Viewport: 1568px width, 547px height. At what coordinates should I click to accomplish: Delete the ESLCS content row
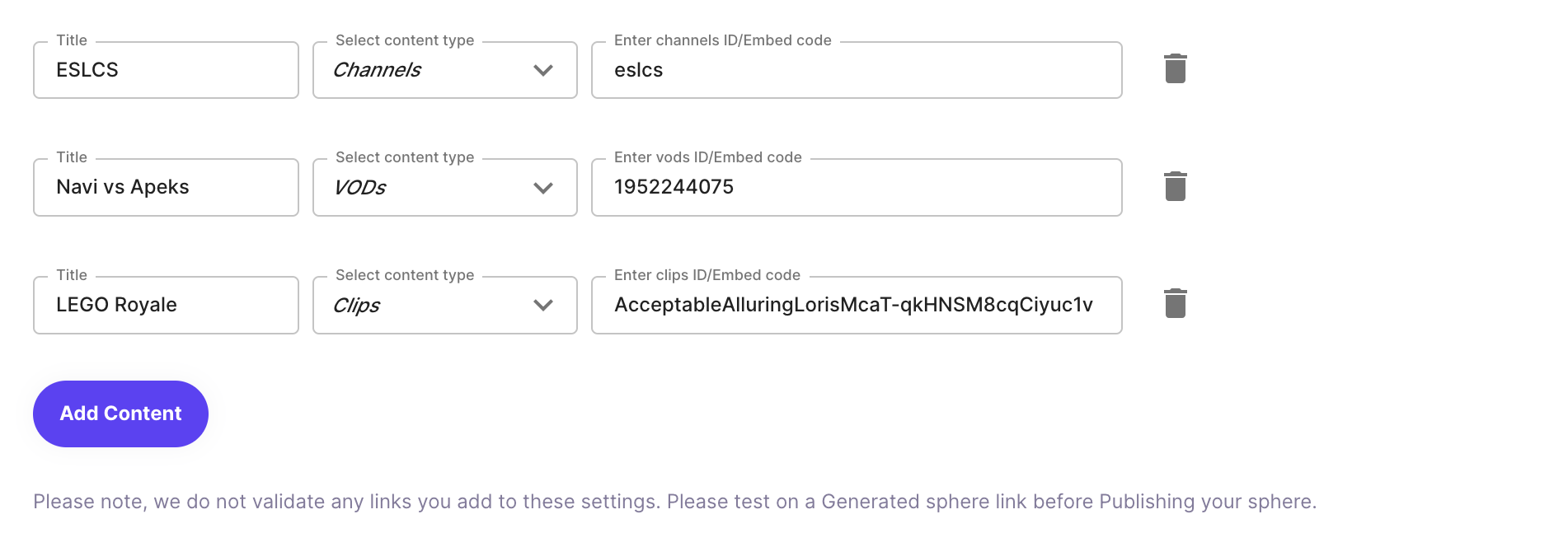(1175, 69)
